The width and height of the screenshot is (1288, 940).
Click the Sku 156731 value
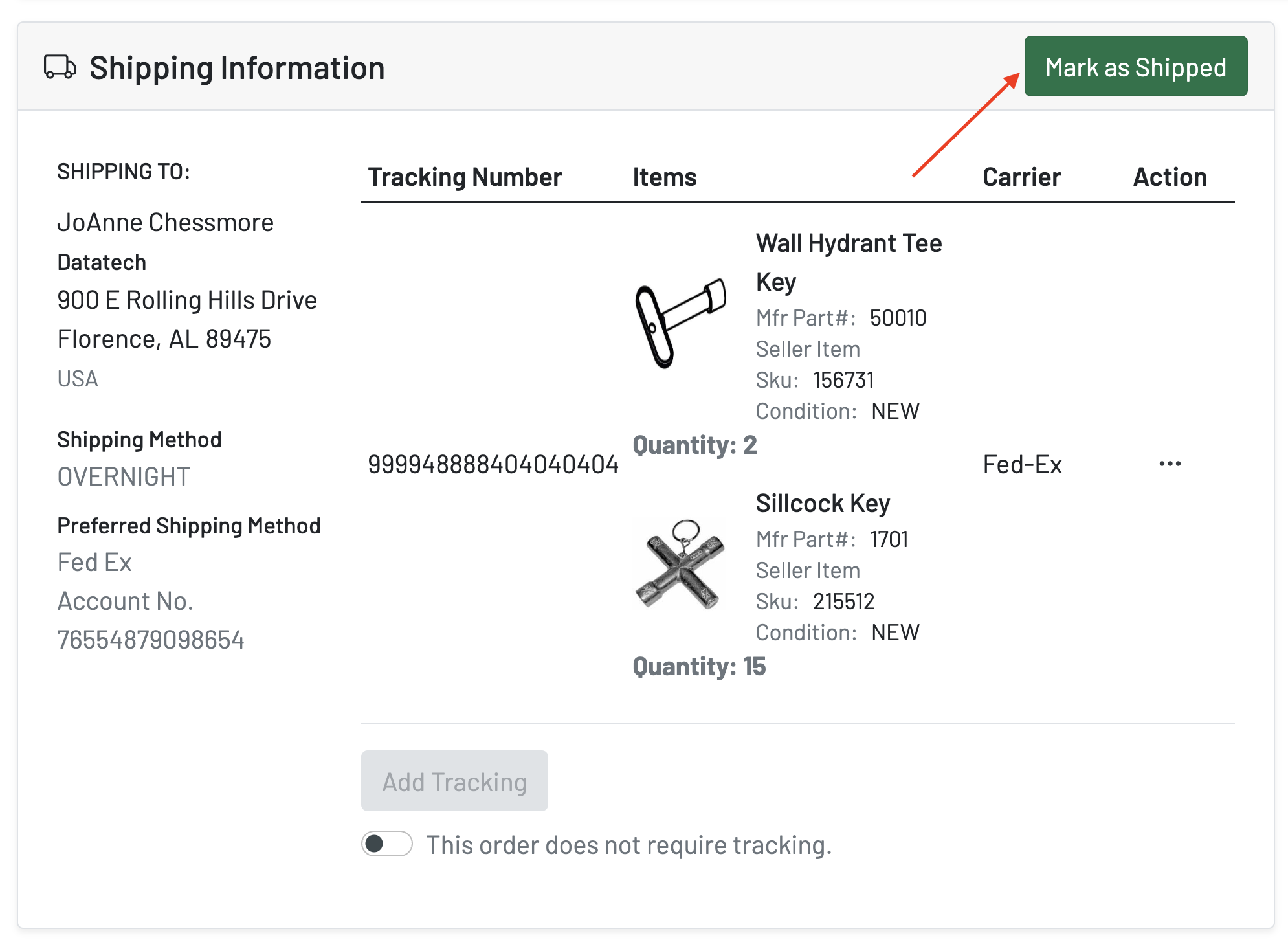[x=843, y=380]
